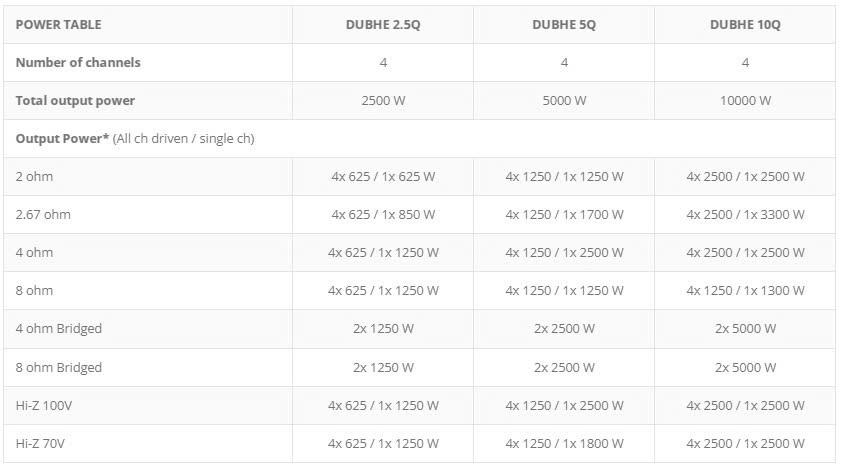Select the DUBHE 2.5Q column header
This screenshot has height=468, width=843.
coord(383,24)
